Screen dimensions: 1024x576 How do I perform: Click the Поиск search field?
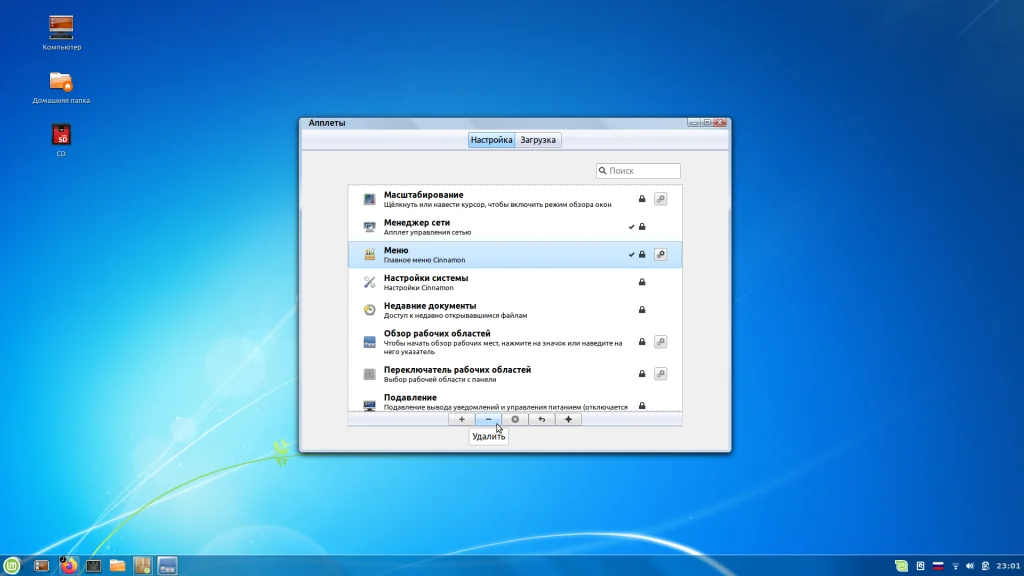point(642,171)
